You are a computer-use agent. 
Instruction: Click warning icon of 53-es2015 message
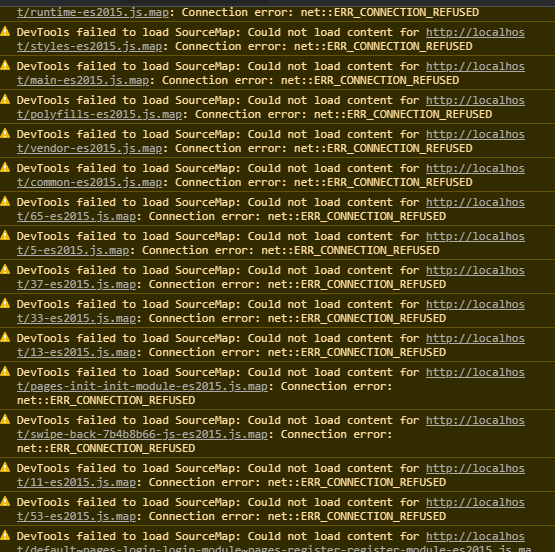click(5, 502)
